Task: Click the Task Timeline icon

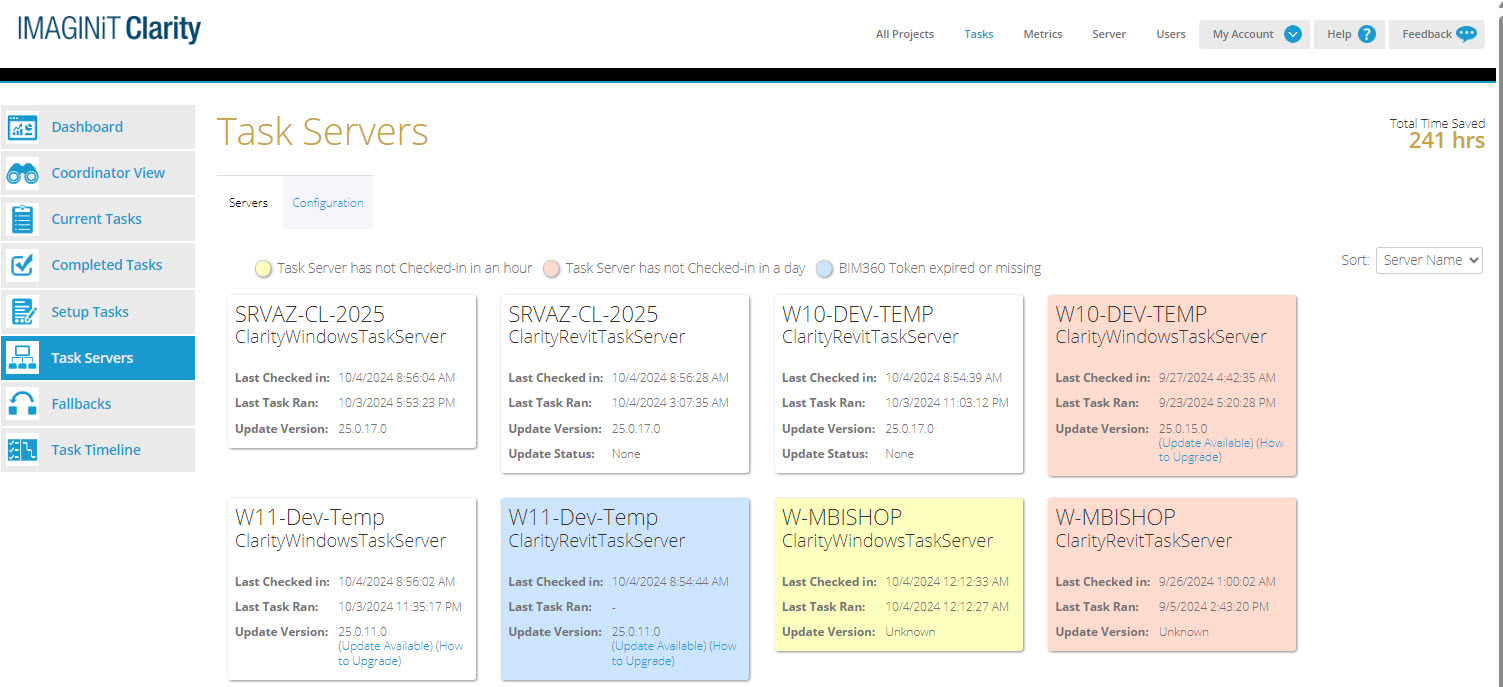Action: coord(22,450)
